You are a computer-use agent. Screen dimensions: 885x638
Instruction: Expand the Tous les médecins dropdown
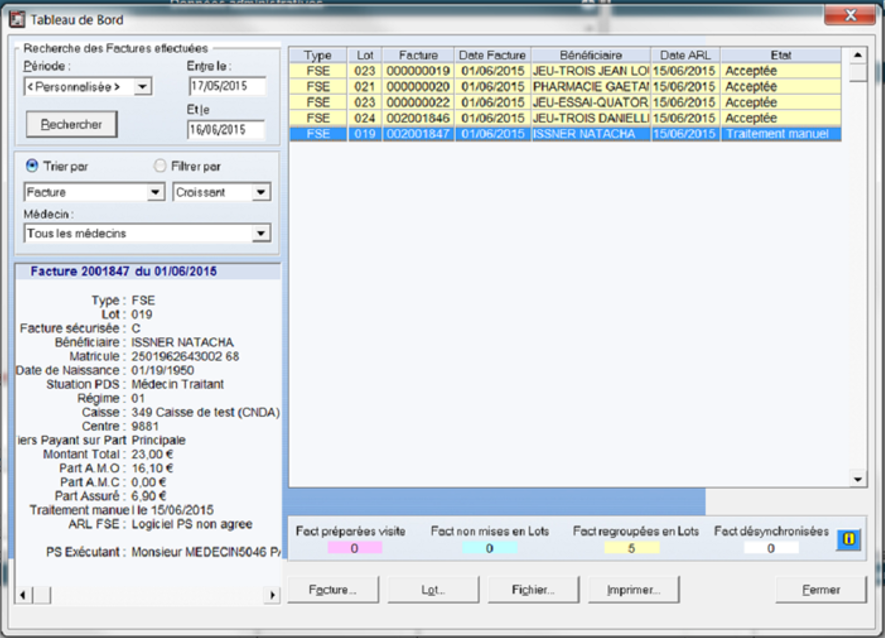tap(261, 233)
